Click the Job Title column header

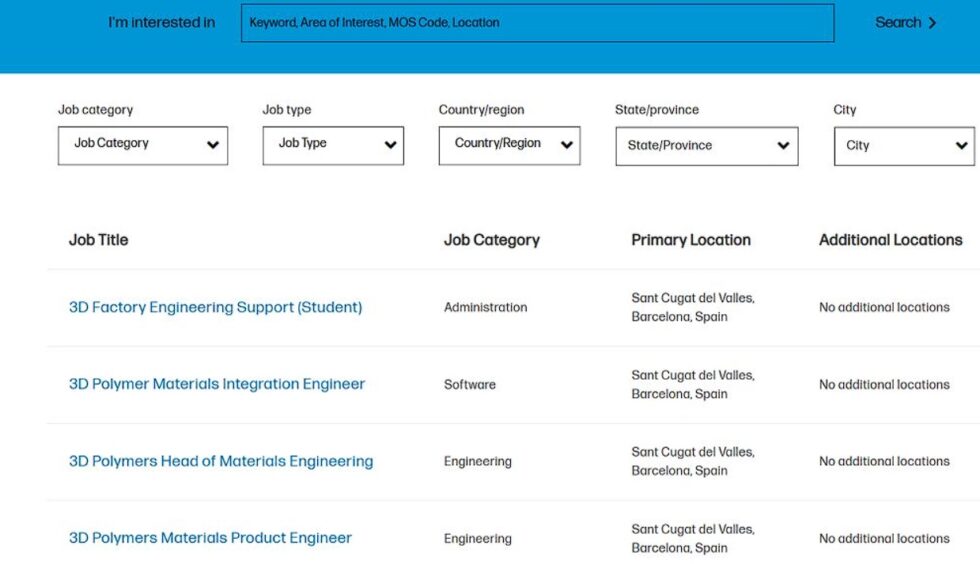[98, 240]
